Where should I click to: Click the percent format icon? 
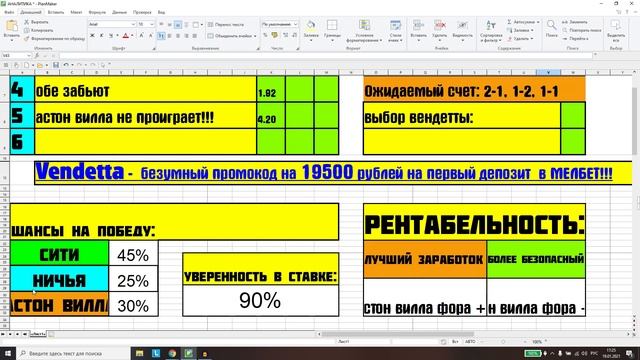[265, 36]
